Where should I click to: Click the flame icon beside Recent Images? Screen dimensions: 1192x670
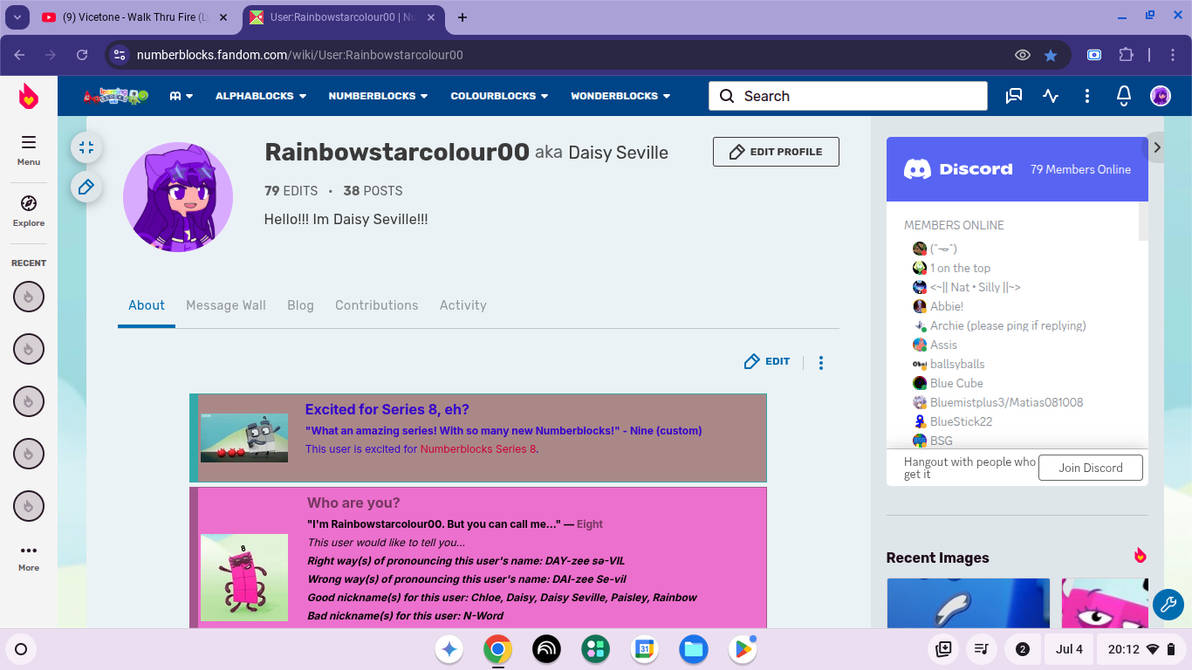click(x=1140, y=556)
